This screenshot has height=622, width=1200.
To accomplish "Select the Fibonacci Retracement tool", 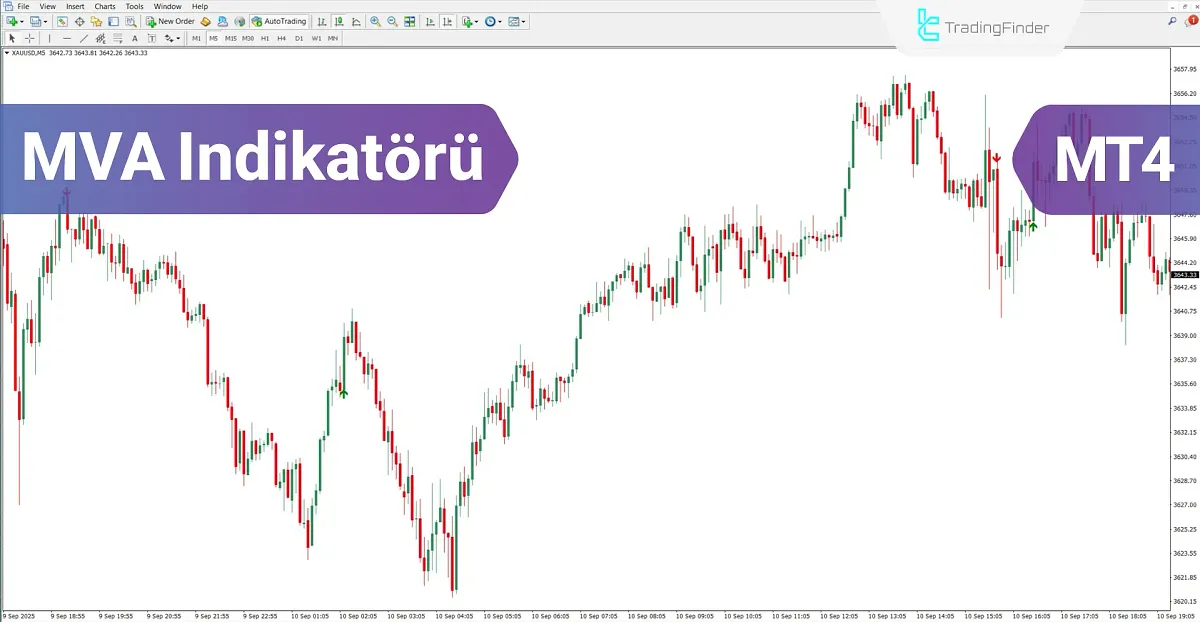I will click(100, 38).
